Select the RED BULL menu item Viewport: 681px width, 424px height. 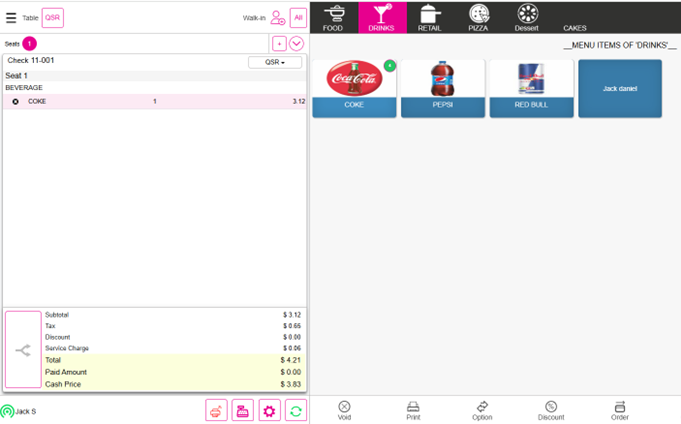point(531,88)
